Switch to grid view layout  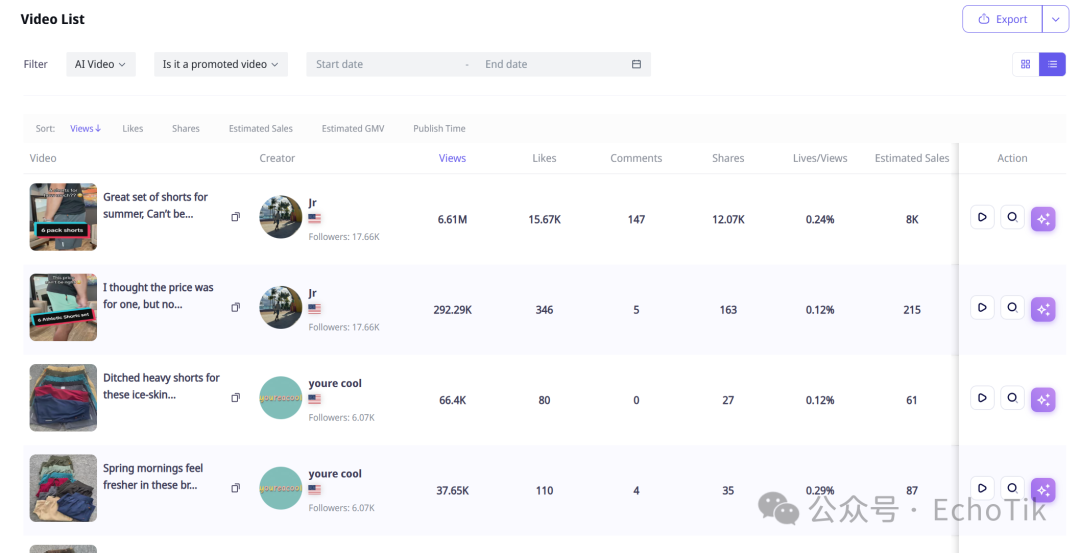(1025, 64)
